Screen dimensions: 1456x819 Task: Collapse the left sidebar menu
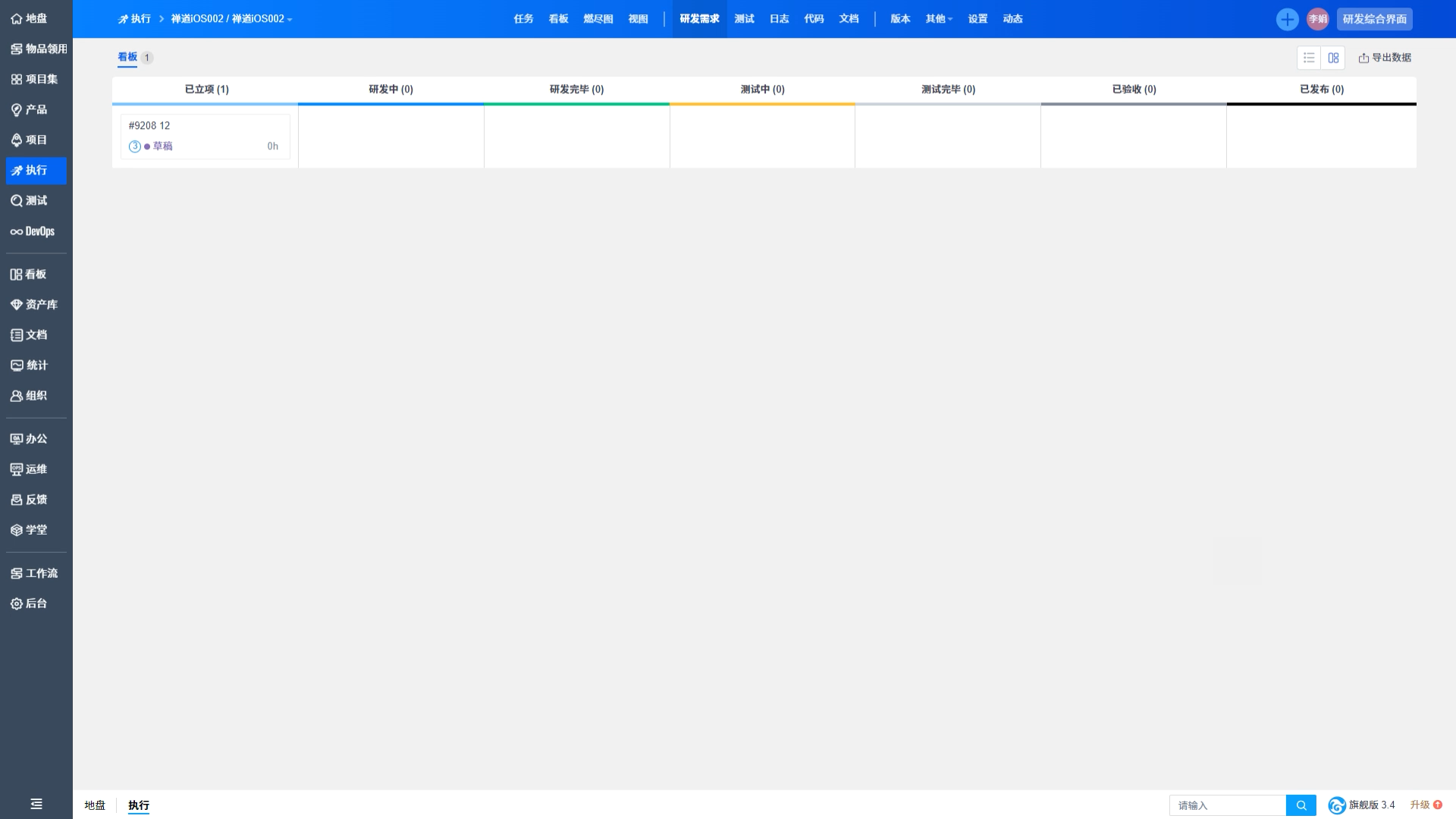point(36,804)
